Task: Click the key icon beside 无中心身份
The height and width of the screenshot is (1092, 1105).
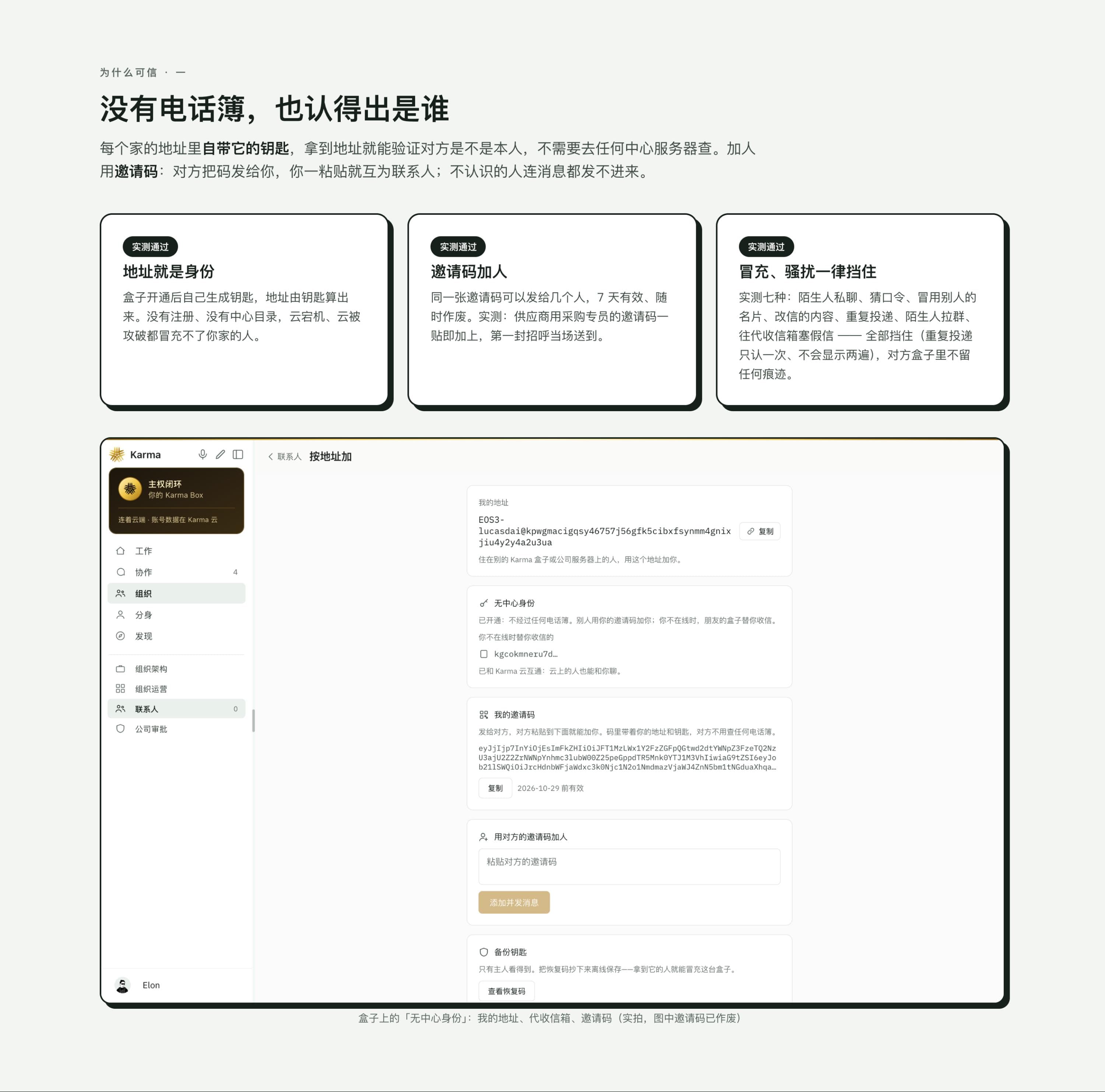Action: [484, 603]
